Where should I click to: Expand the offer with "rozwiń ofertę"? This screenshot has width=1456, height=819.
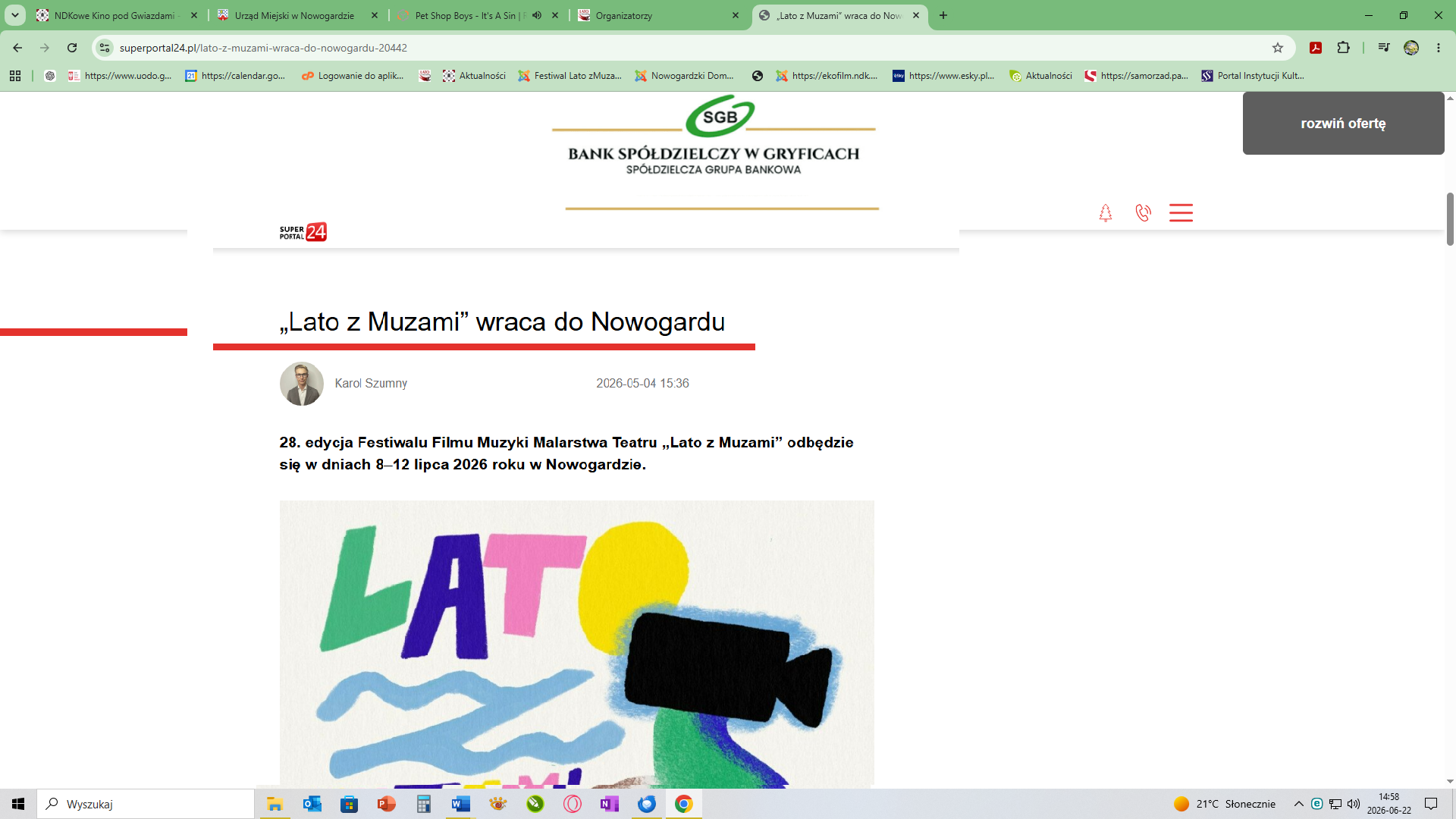point(1343,124)
